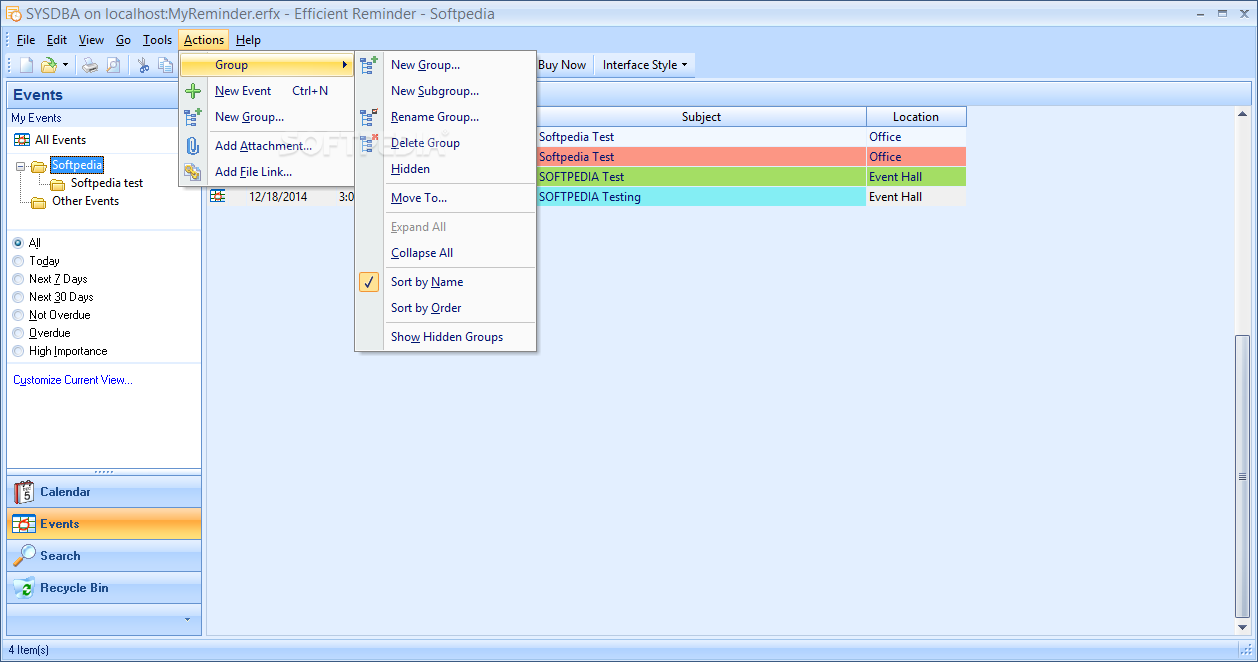
Task: Select the Overdue radio button
Action: 18,333
